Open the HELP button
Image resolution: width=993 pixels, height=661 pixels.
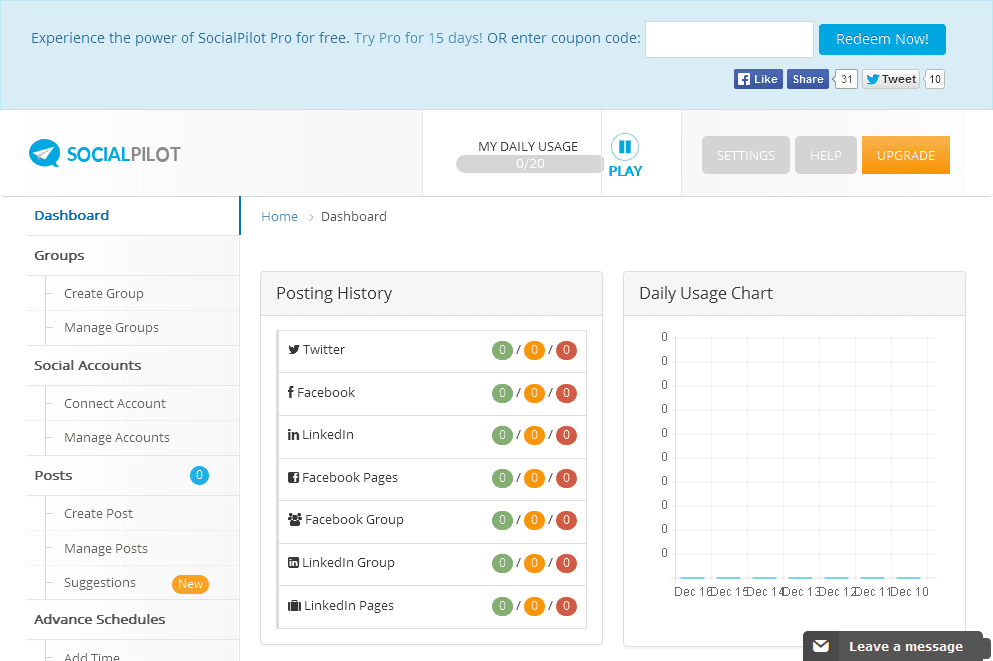[826, 155]
